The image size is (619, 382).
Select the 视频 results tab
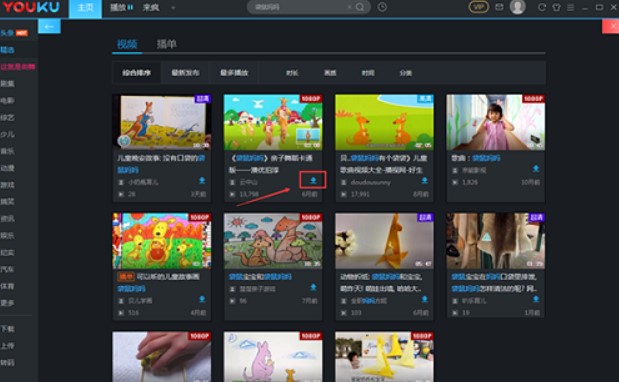click(x=127, y=44)
